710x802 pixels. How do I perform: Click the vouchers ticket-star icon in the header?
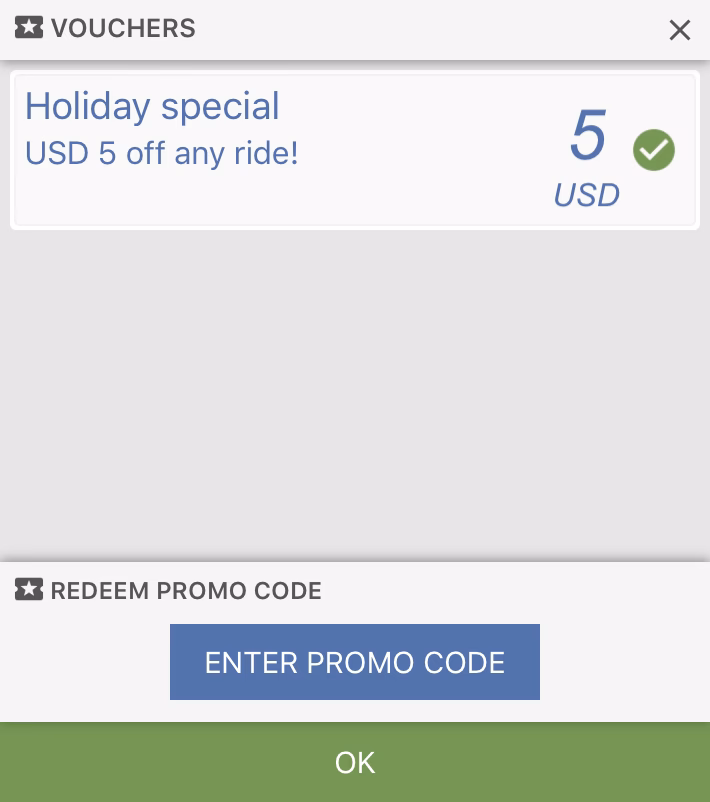29,28
